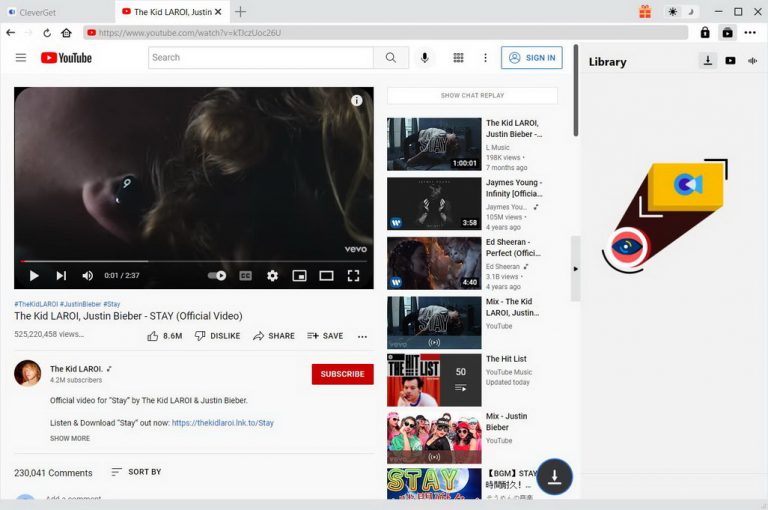Open Mix - The Kid LAROI playlist thumbnail
768x510 pixels.
[434, 323]
